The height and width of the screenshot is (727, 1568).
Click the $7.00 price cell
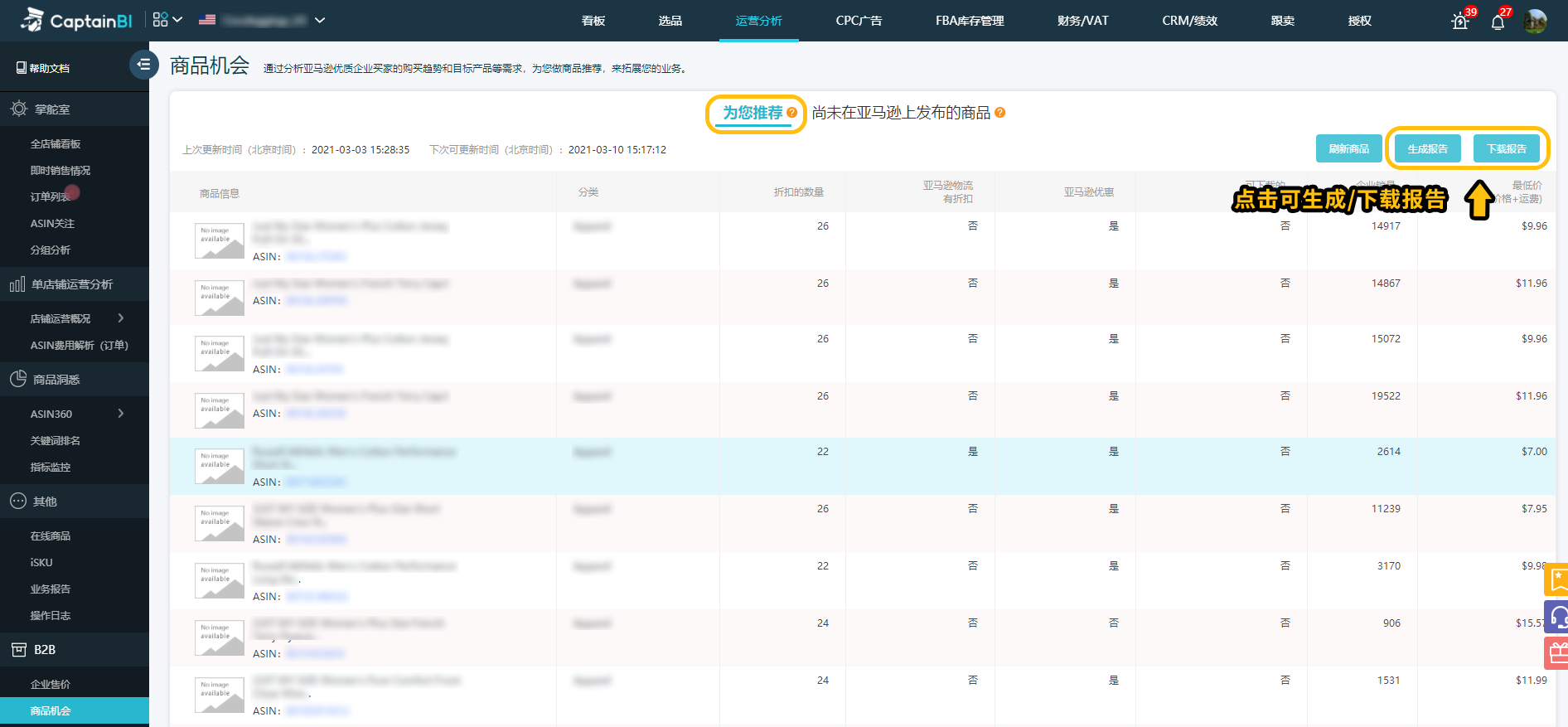(x=1534, y=452)
